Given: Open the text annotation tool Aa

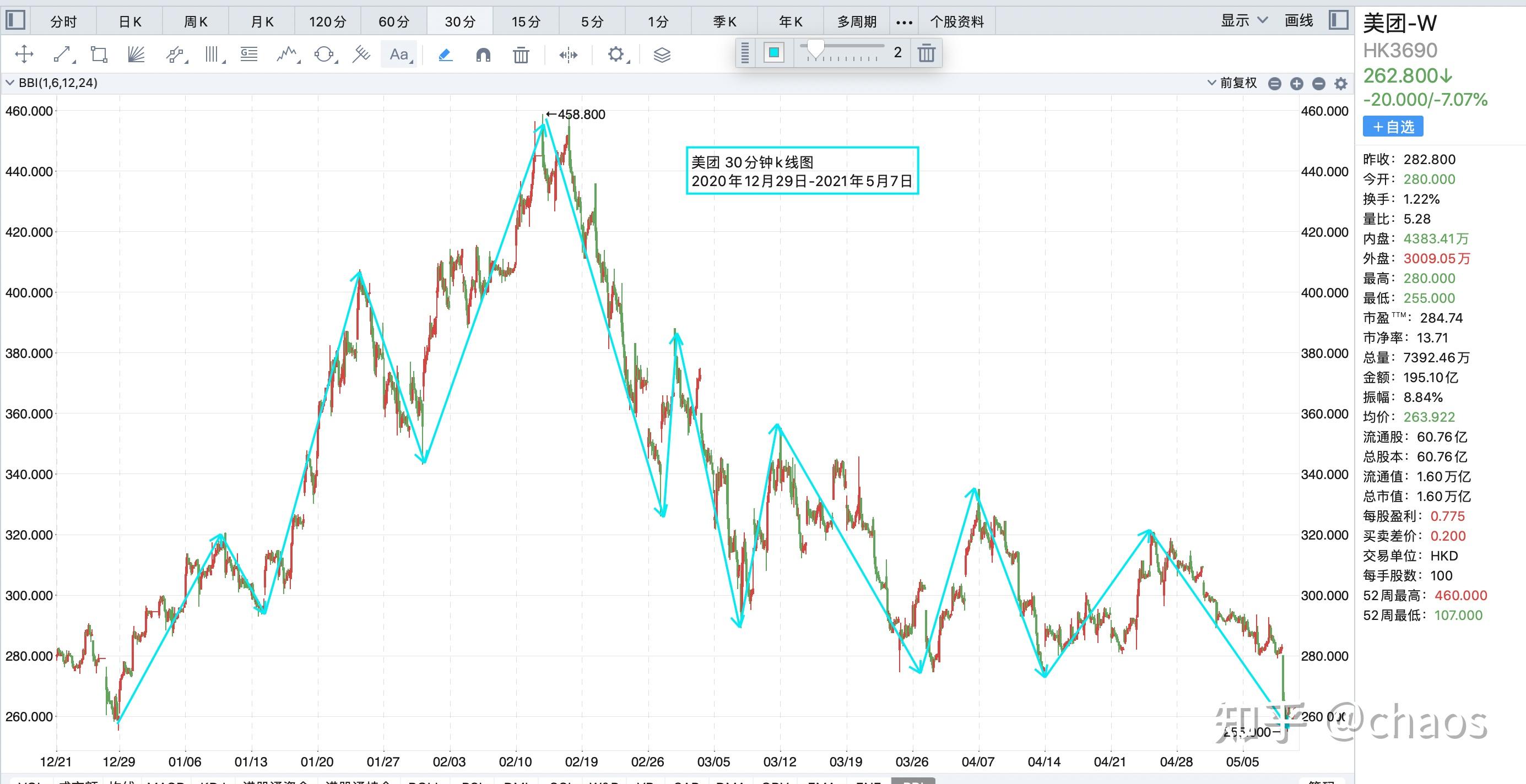Looking at the screenshot, I should tap(398, 54).
